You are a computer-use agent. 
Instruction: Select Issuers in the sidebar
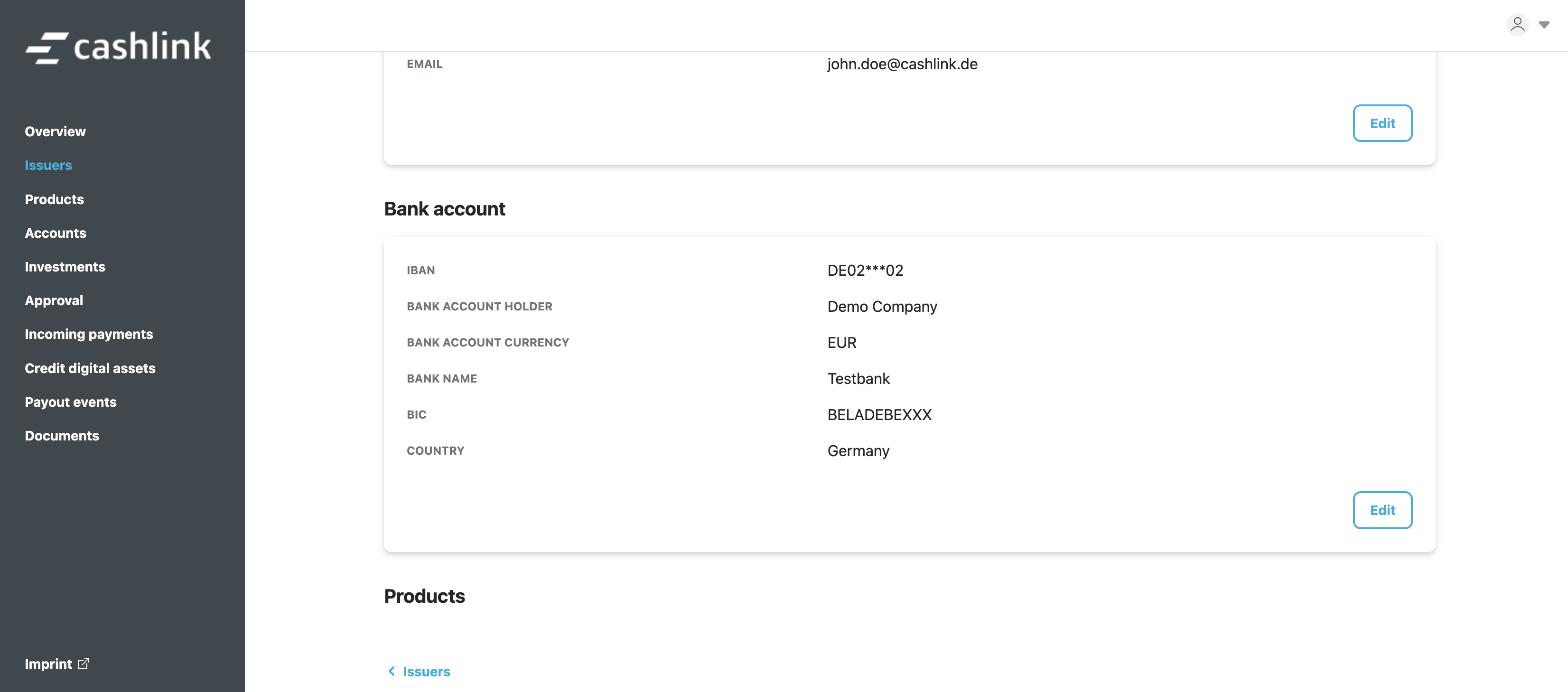click(48, 166)
